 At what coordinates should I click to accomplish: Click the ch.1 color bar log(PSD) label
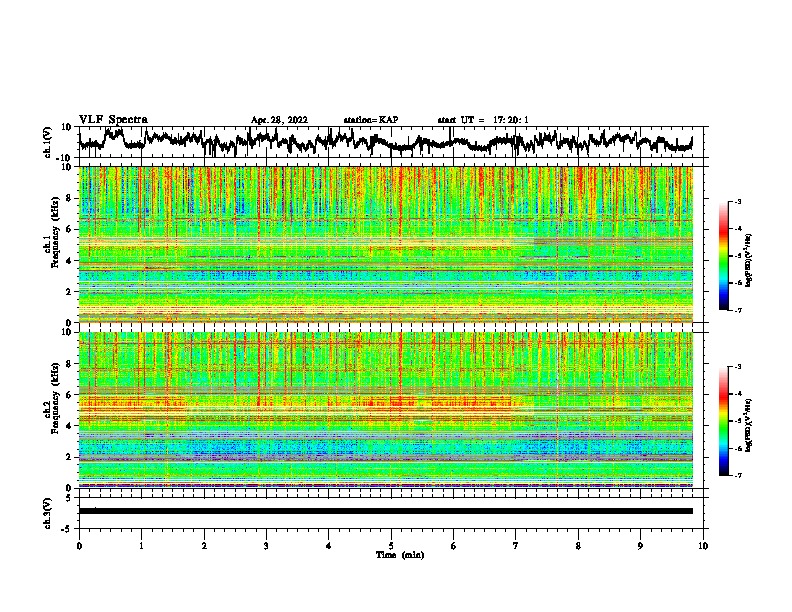click(x=749, y=260)
